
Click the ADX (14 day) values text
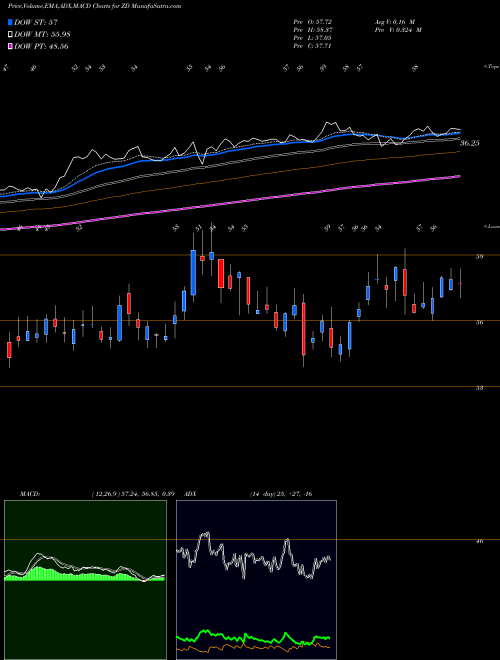(281, 494)
